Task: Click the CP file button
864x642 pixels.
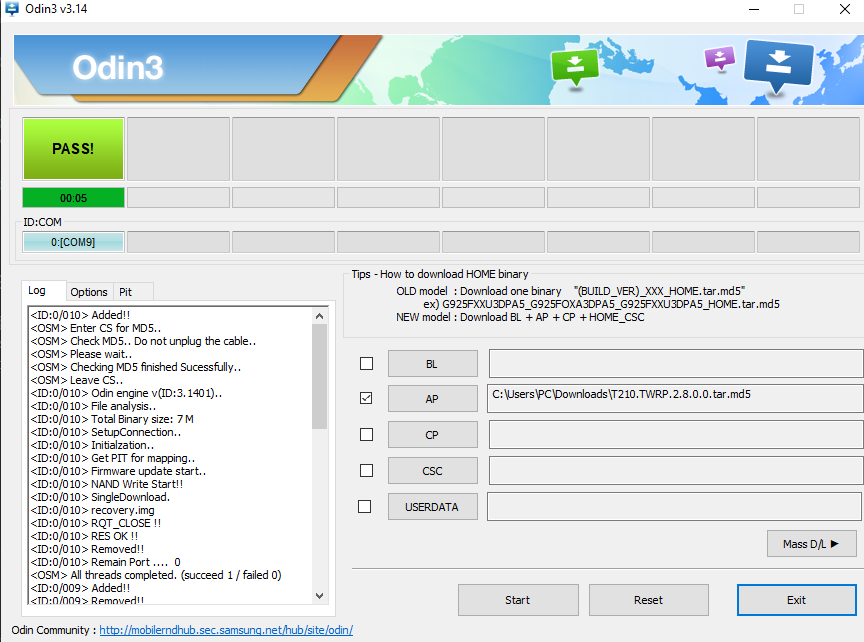Action: point(433,435)
